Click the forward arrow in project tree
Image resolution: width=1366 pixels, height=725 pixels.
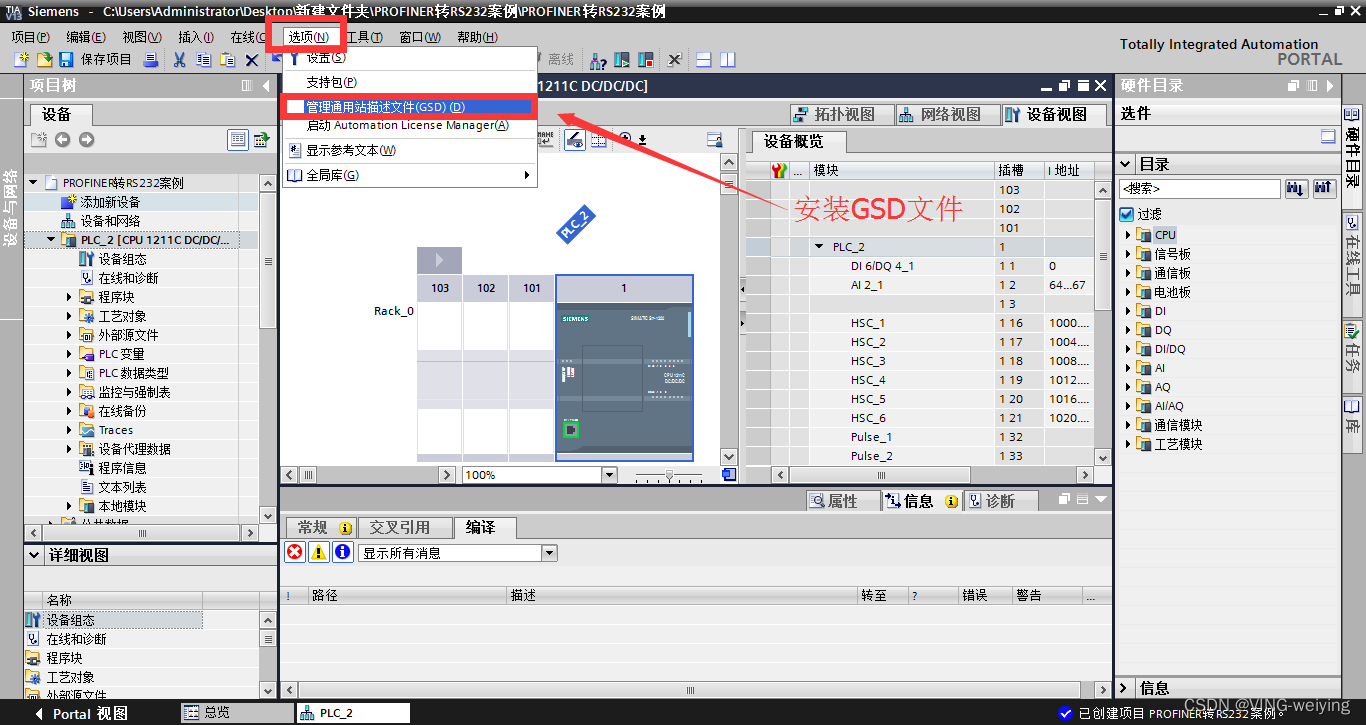87,139
